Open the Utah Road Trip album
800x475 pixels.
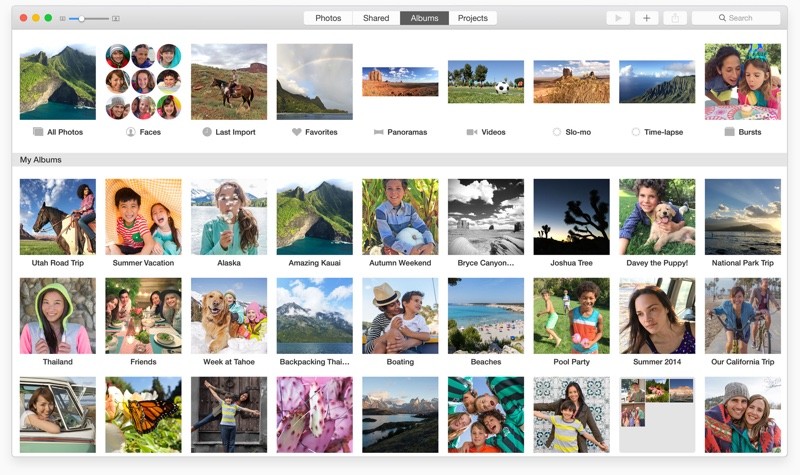(x=58, y=217)
